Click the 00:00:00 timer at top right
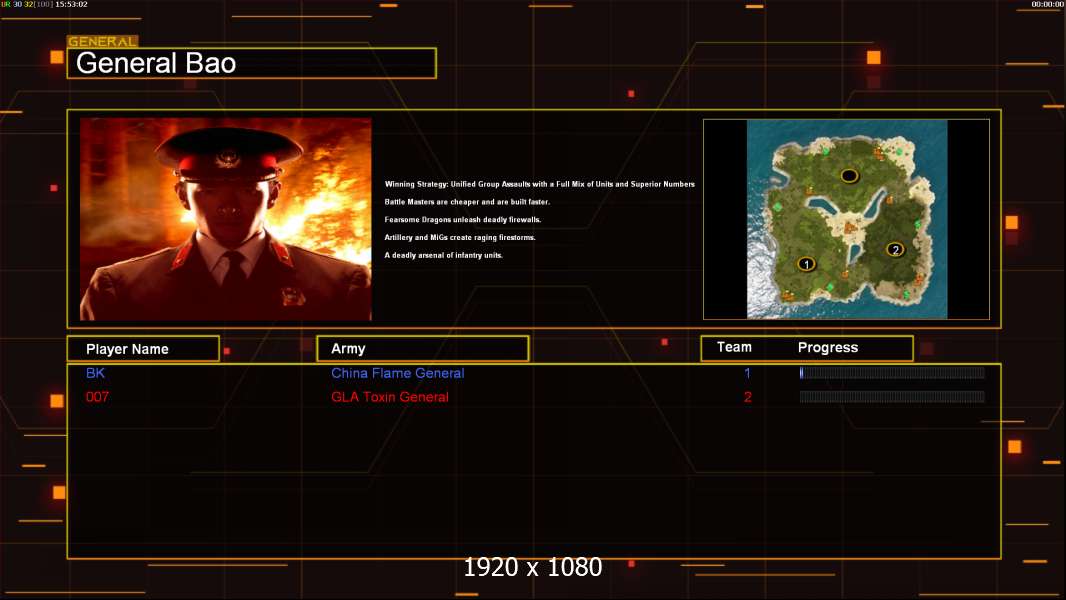Viewport: 1066px width, 600px height. [x=1048, y=4]
